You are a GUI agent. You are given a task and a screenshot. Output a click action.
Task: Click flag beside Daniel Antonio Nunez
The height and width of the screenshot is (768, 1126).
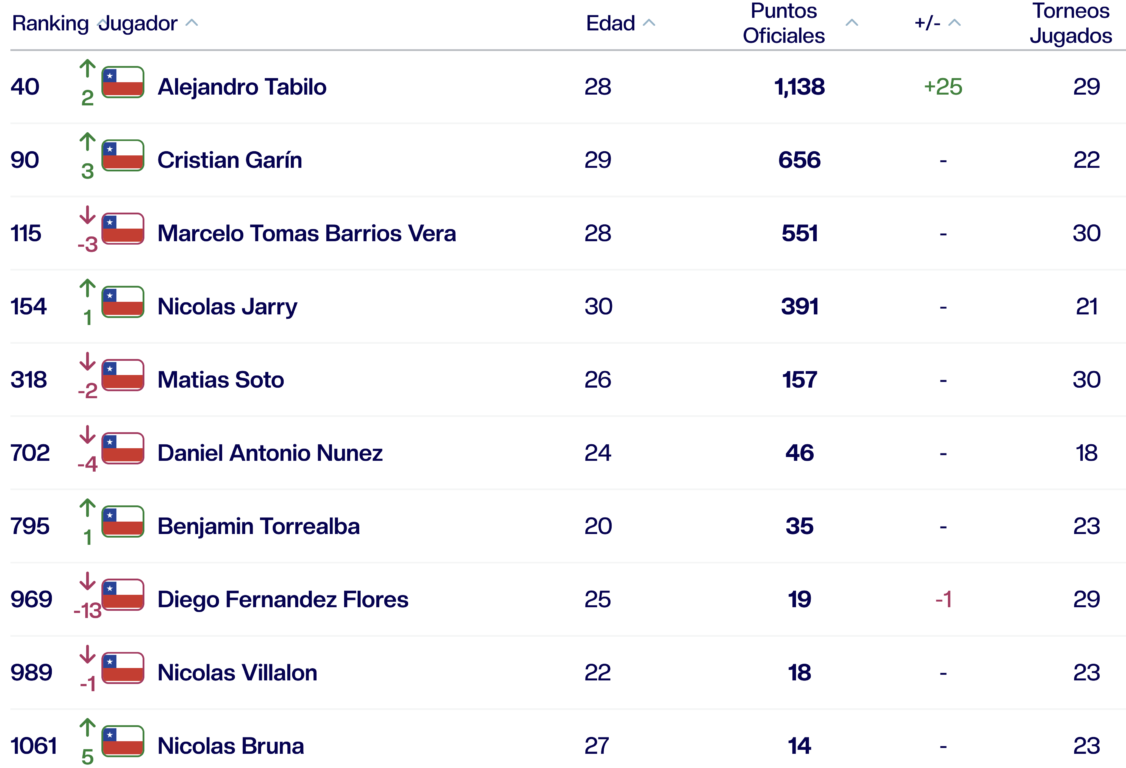pos(123,448)
